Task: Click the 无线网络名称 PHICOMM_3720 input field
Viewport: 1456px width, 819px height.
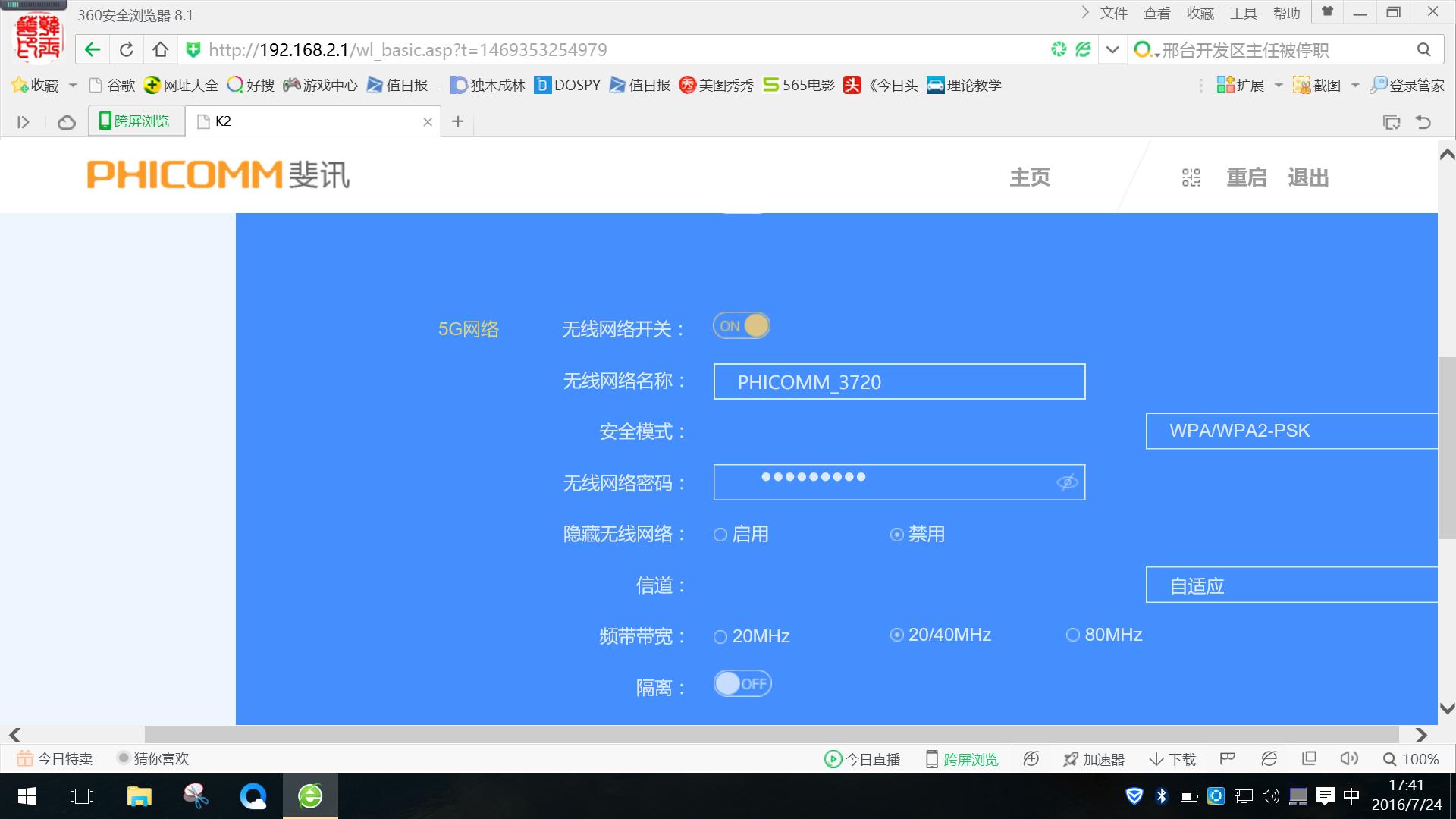Action: click(899, 381)
